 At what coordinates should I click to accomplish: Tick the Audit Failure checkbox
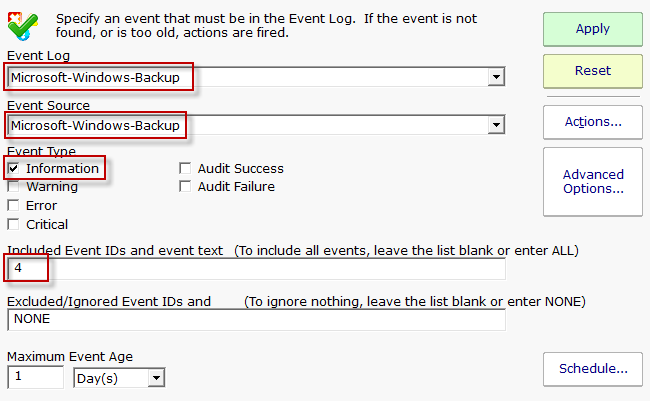[185, 187]
